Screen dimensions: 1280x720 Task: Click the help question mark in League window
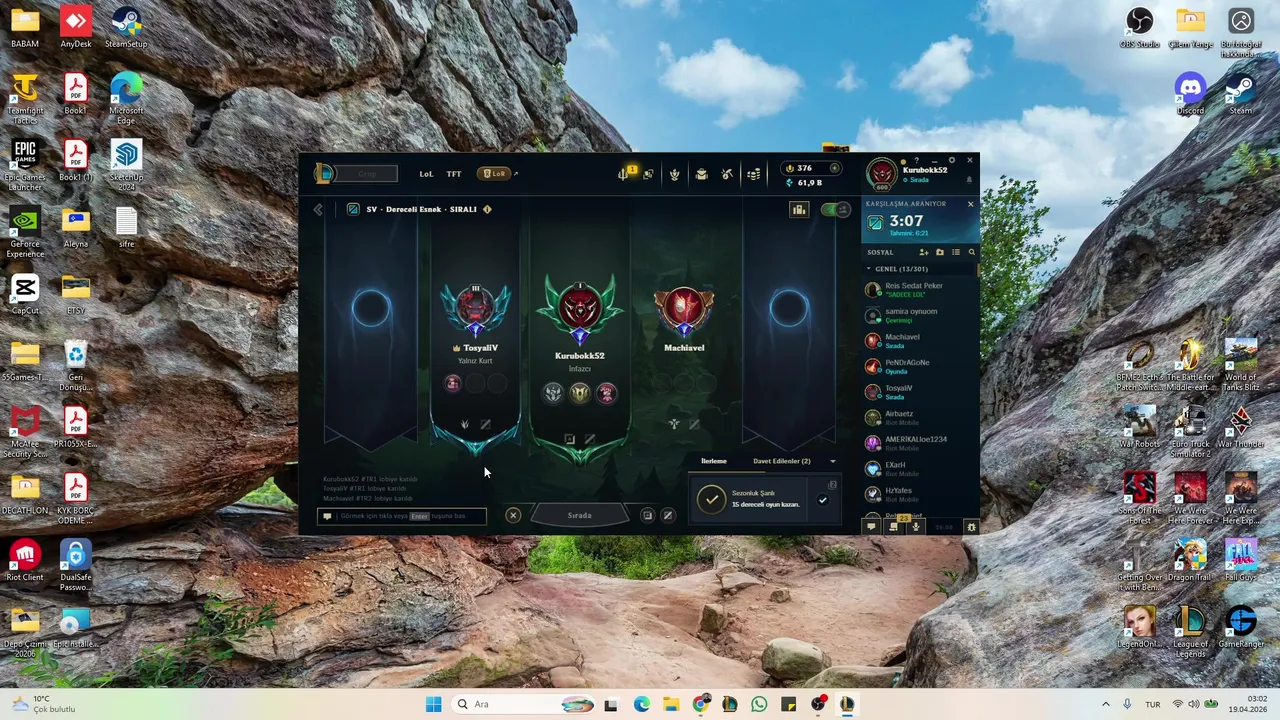(917, 160)
